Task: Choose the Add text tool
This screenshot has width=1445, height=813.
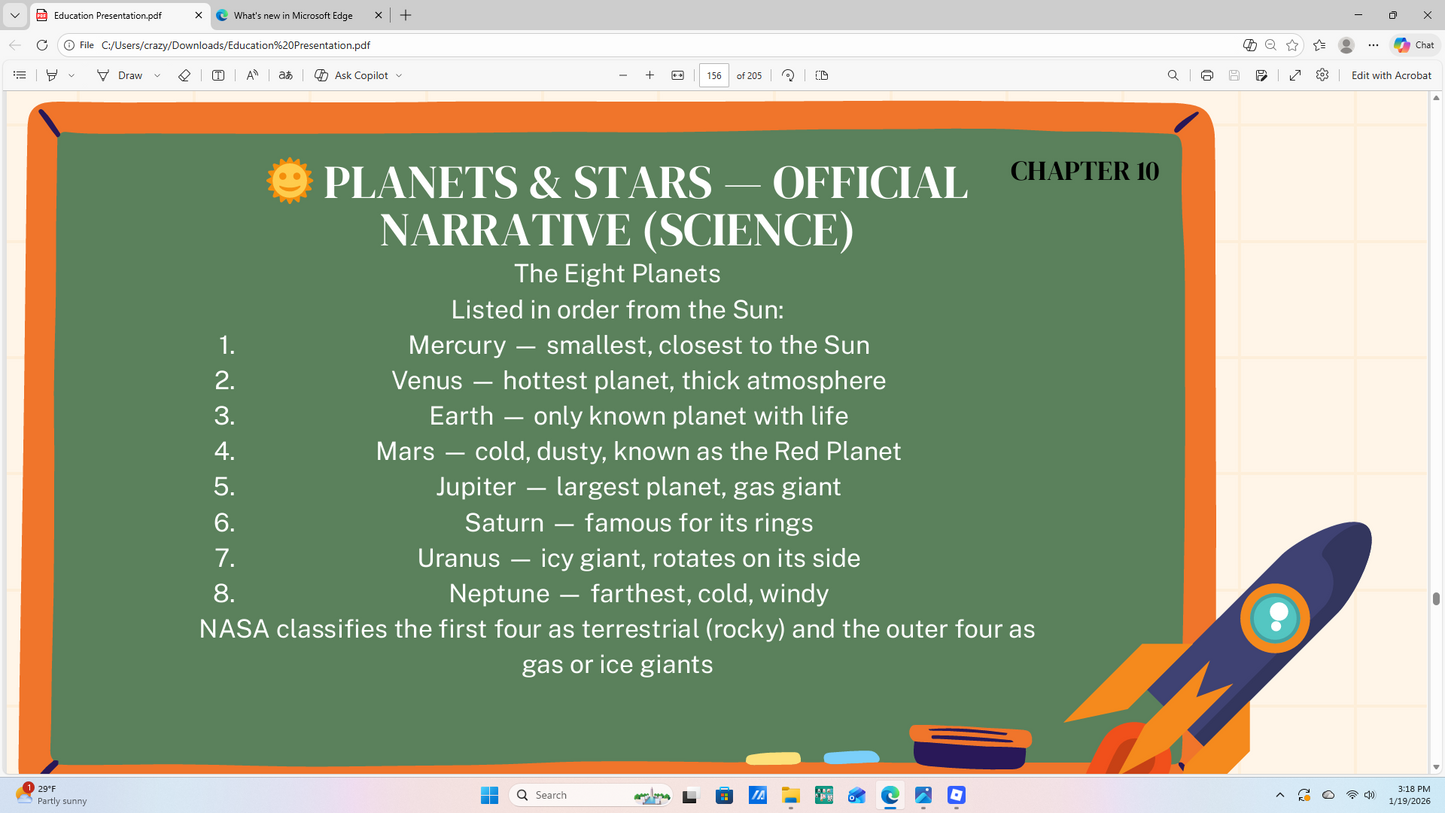Action: (218, 75)
